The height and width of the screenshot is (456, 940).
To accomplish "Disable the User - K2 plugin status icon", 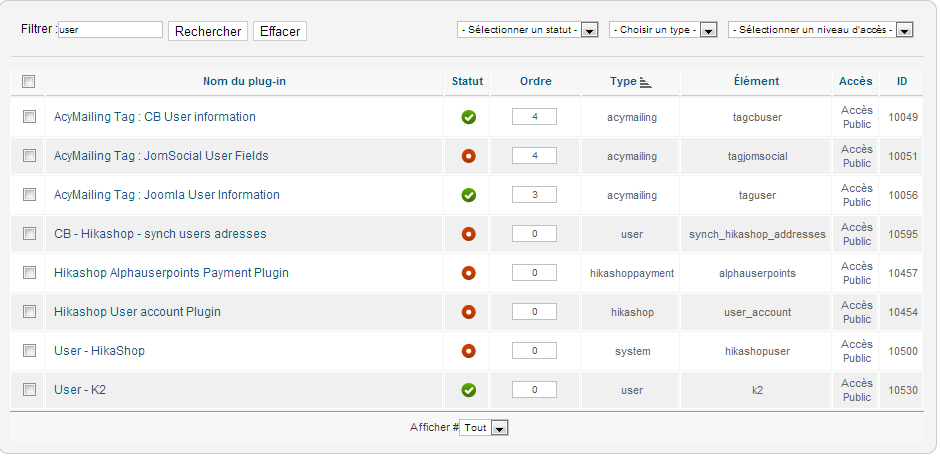I will (468, 390).
